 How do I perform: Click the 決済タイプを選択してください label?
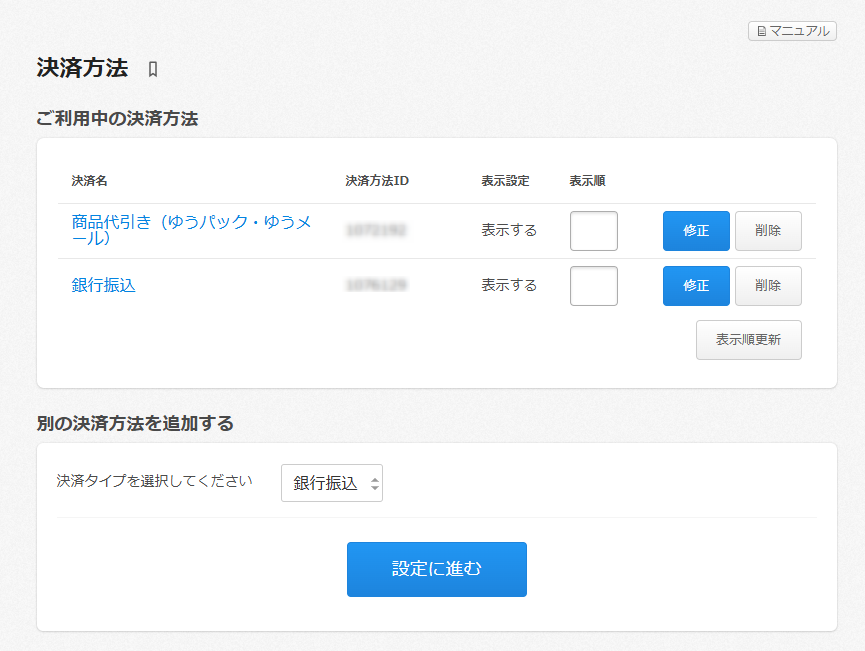(x=155, y=481)
